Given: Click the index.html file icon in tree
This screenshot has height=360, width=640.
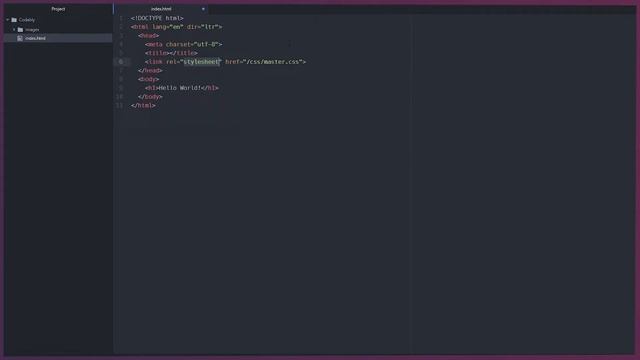Looking at the screenshot, I should (20, 38).
